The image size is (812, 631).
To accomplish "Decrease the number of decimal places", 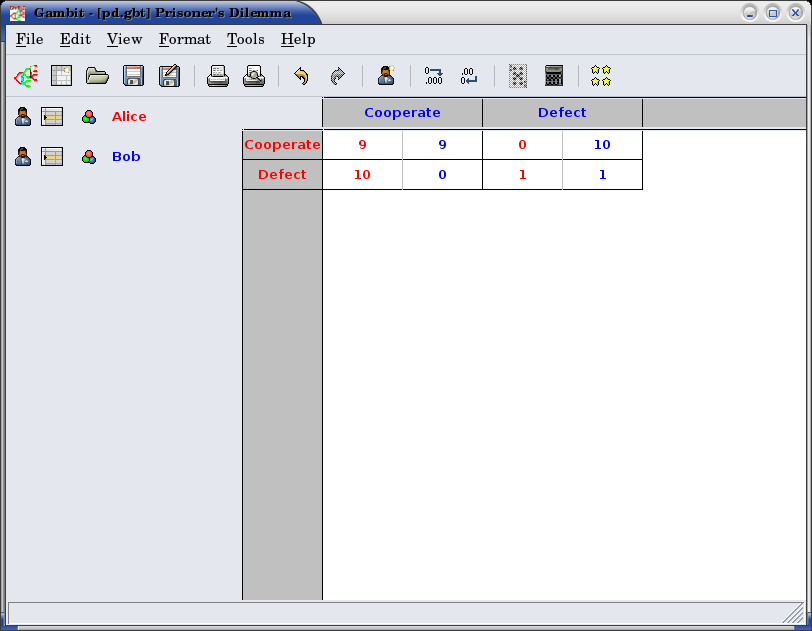I will 469,76.
